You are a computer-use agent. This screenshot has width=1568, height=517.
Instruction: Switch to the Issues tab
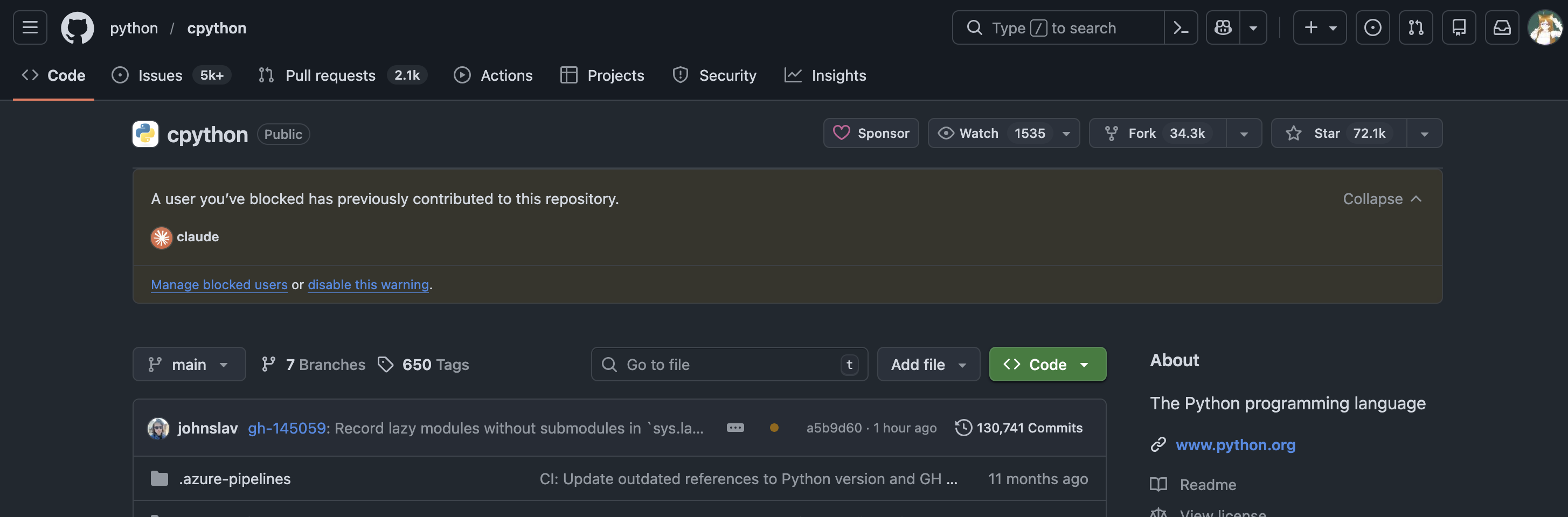tap(171, 75)
